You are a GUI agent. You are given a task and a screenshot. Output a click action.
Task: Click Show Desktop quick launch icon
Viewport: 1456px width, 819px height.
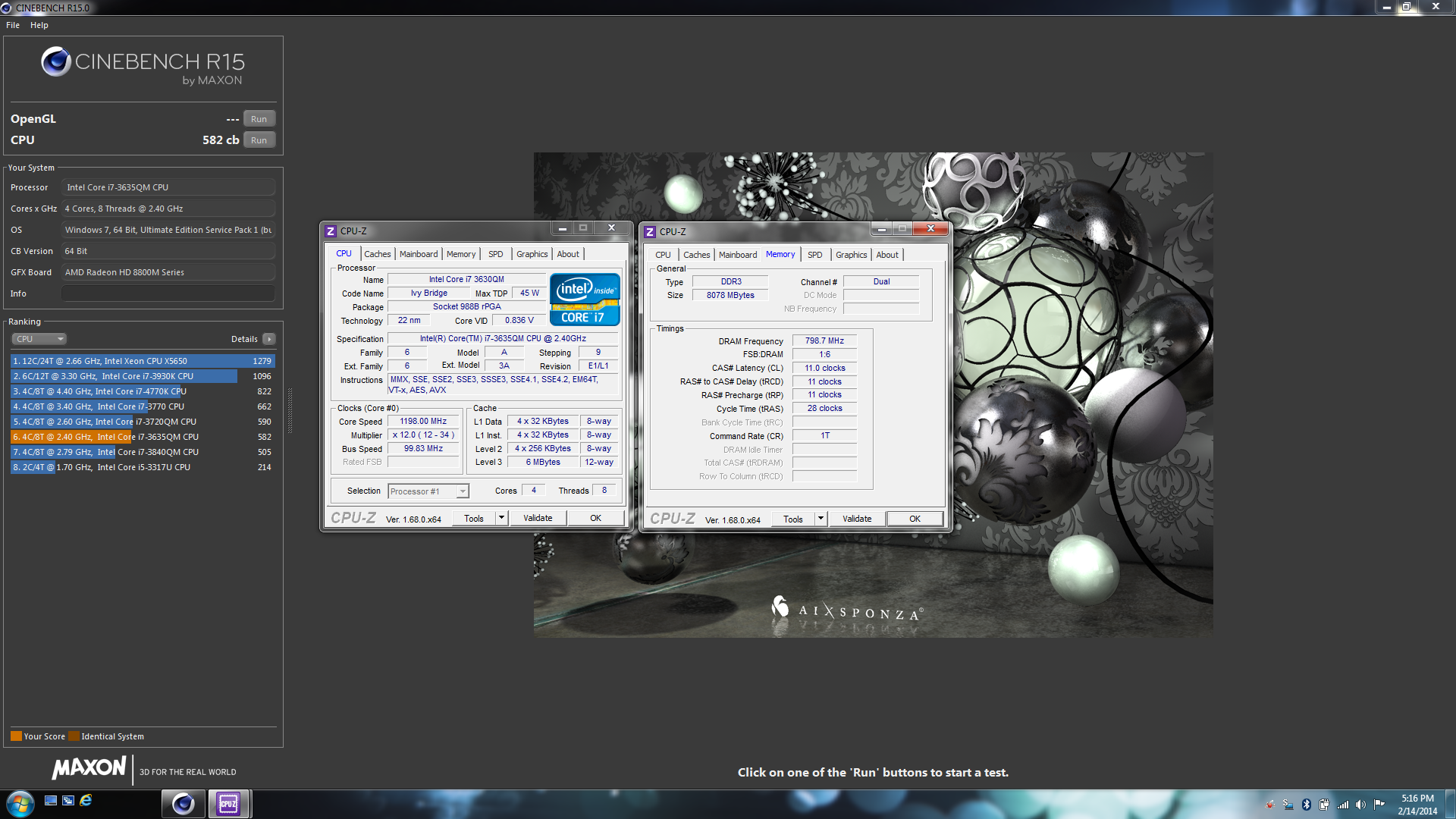point(51,800)
